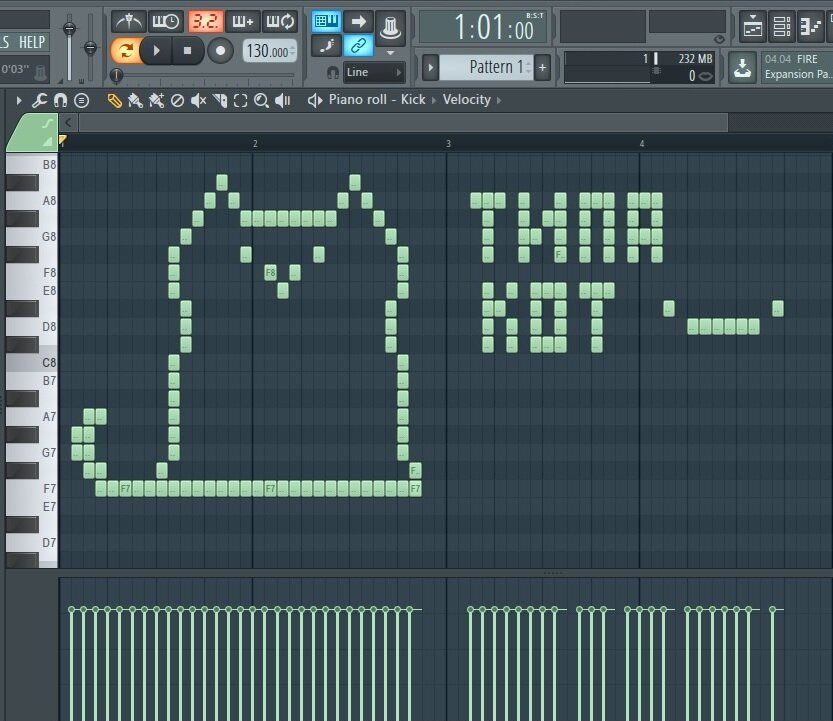Viewport: 833px width, 721px height.
Task: Click bar 3 on the timeline ruler
Action: [448, 143]
